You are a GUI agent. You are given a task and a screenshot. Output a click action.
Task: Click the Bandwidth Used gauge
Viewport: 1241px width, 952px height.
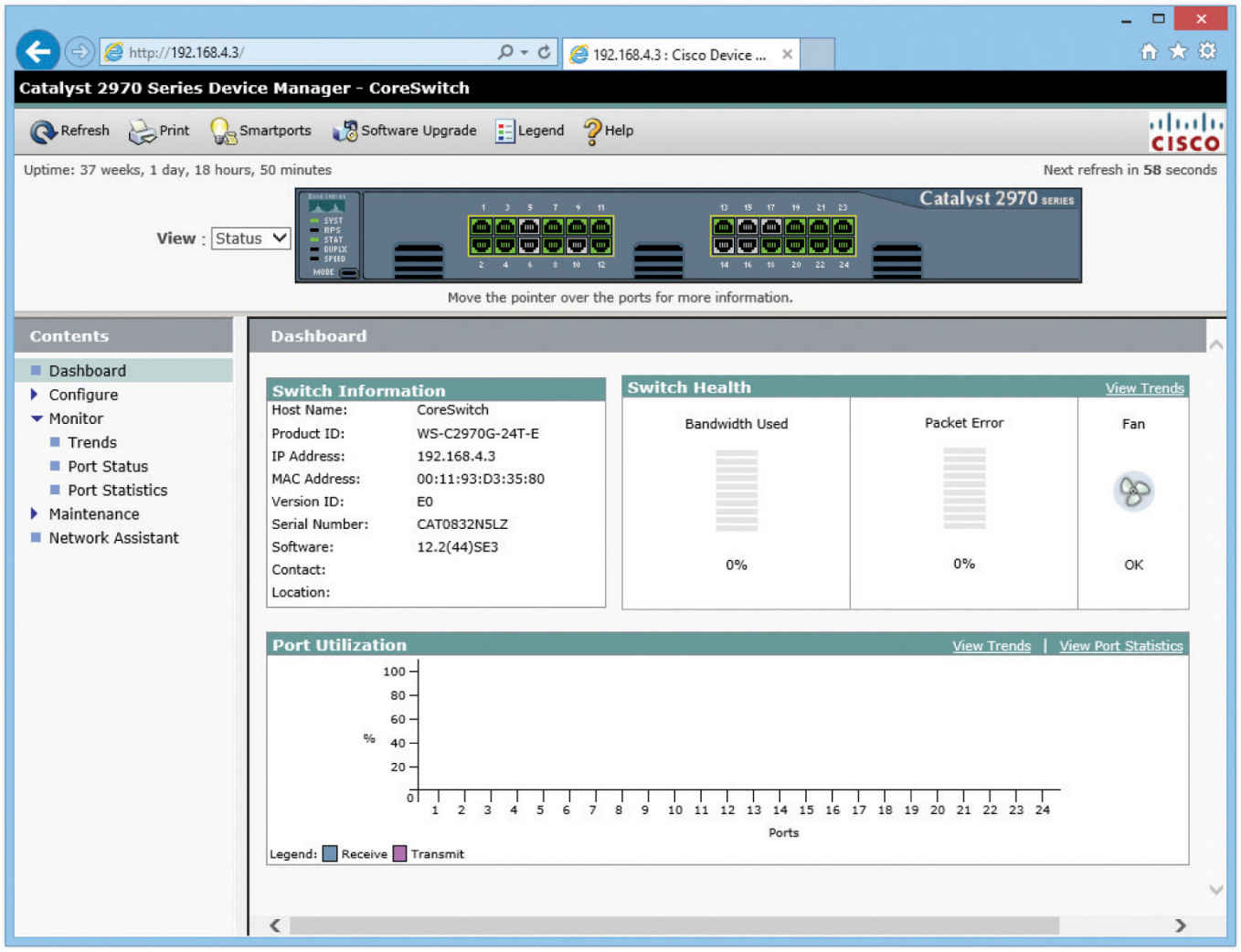click(x=737, y=491)
